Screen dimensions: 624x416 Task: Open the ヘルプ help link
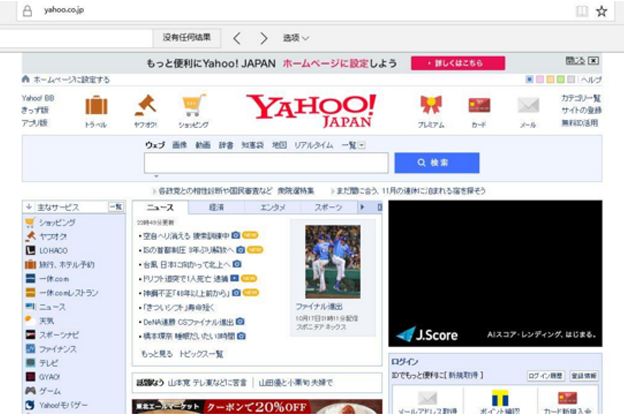pyautogui.click(x=591, y=80)
